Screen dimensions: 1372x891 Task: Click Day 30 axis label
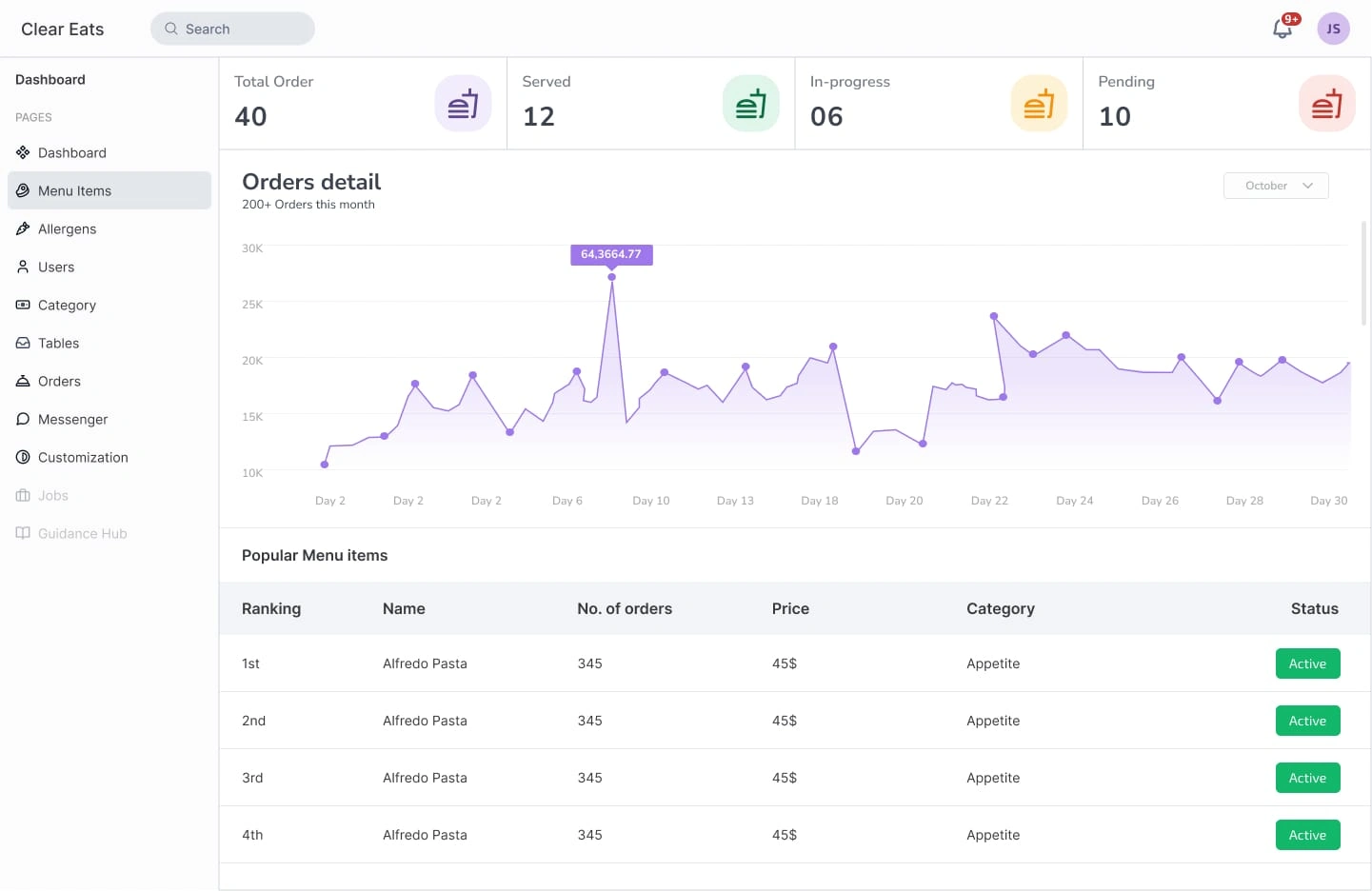[x=1329, y=501]
